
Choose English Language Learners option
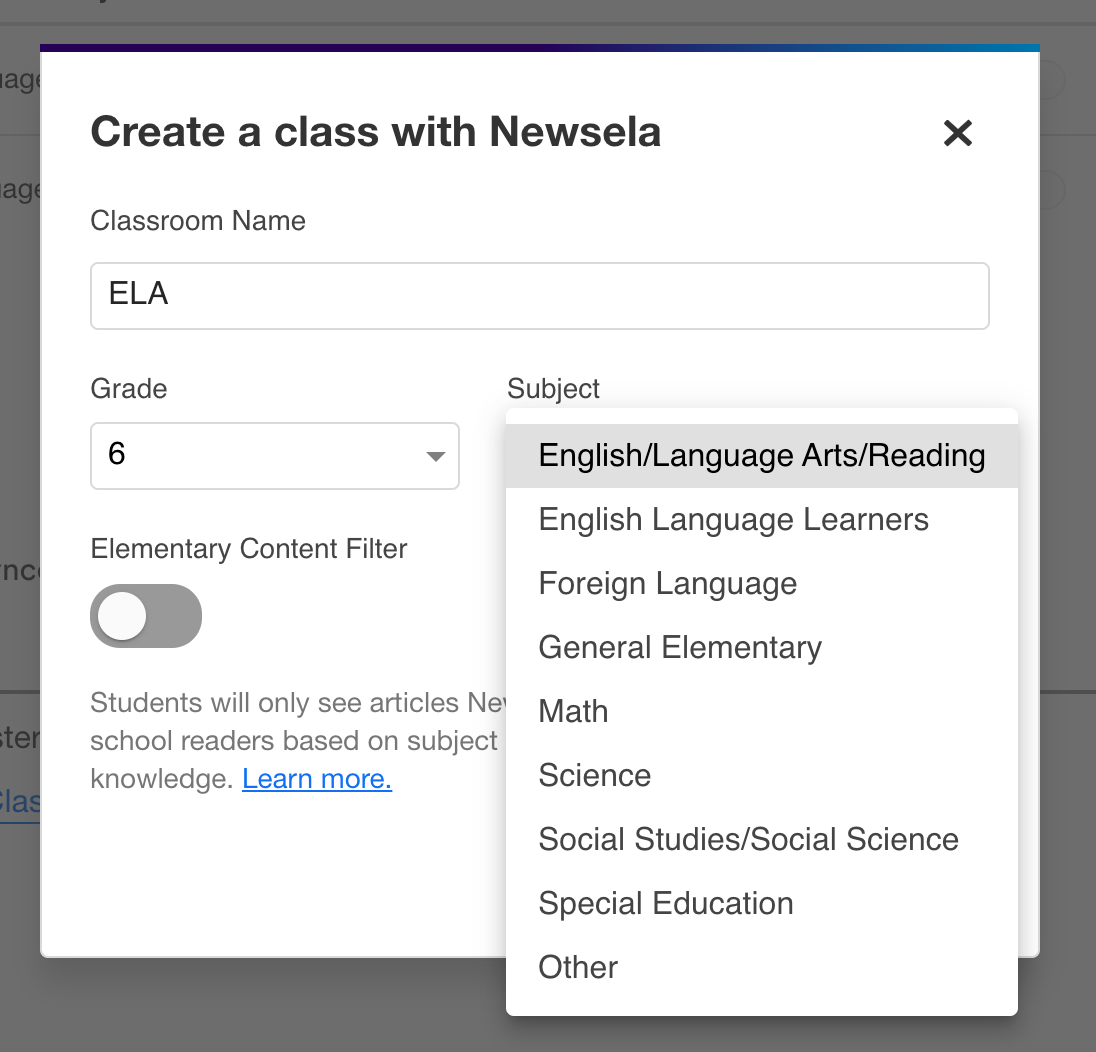click(x=734, y=520)
